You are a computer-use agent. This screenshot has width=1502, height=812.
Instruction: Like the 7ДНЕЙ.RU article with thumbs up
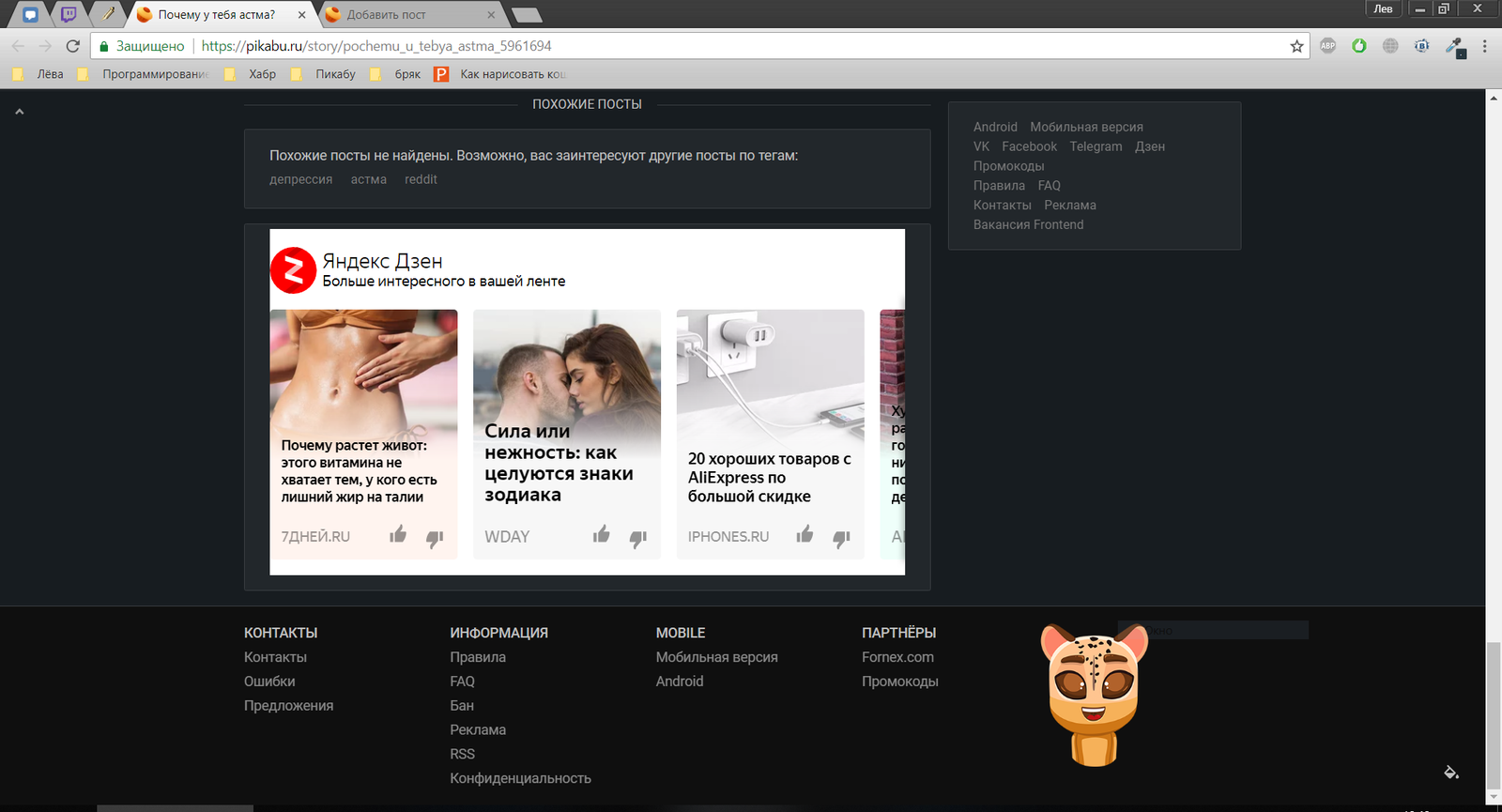point(398,535)
